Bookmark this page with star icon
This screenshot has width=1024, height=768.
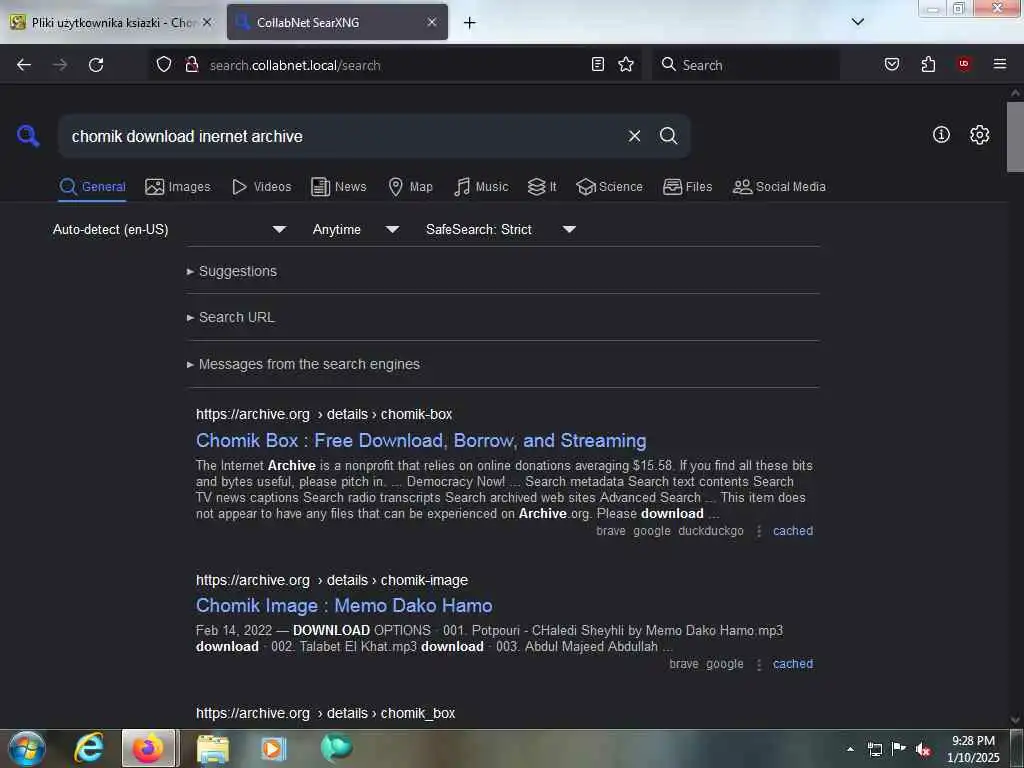pos(626,64)
